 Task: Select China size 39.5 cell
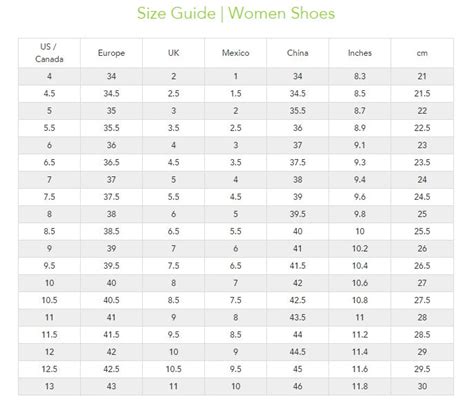pyautogui.click(x=298, y=214)
